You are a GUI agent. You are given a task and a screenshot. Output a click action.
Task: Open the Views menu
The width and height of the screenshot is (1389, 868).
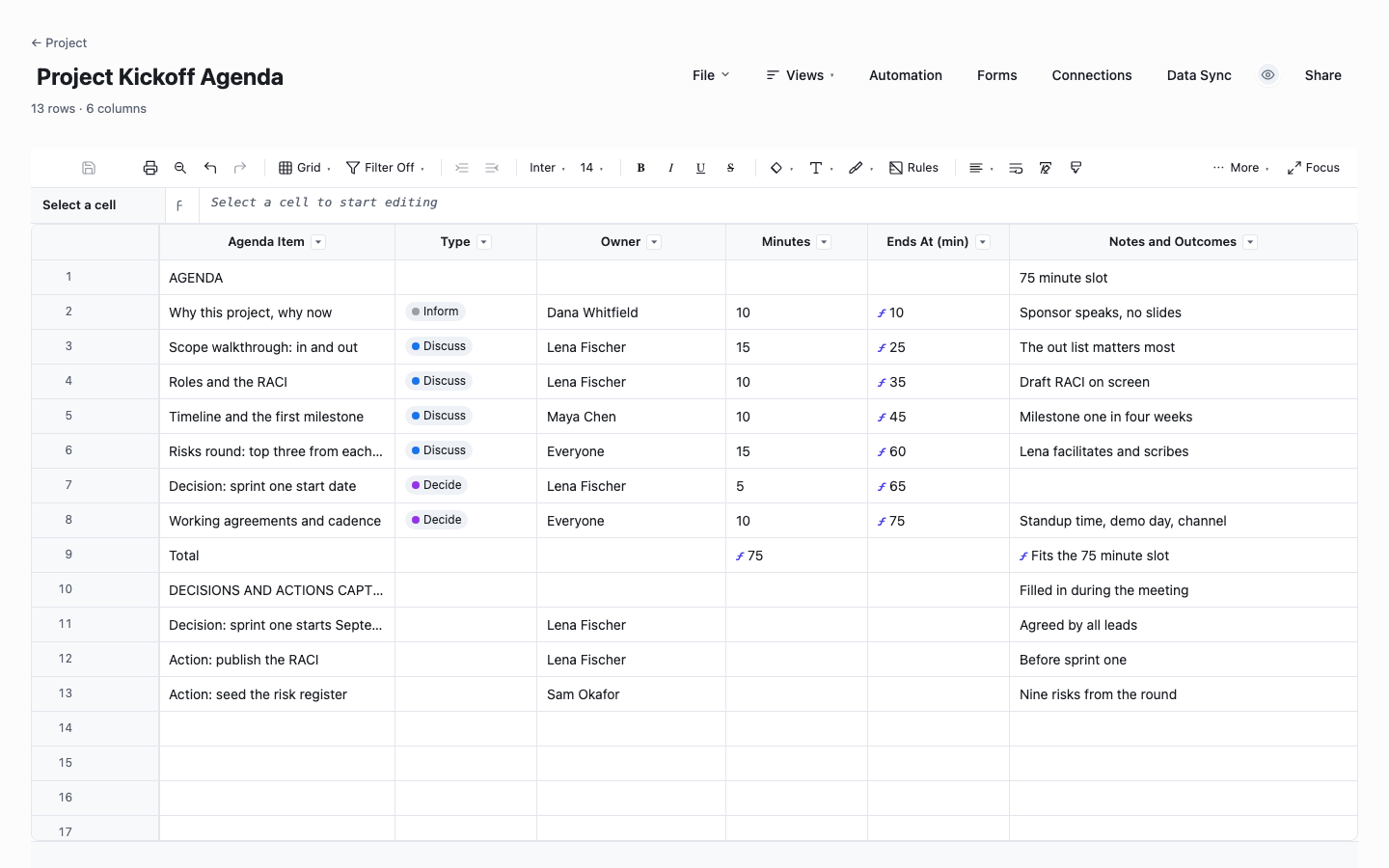(800, 75)
